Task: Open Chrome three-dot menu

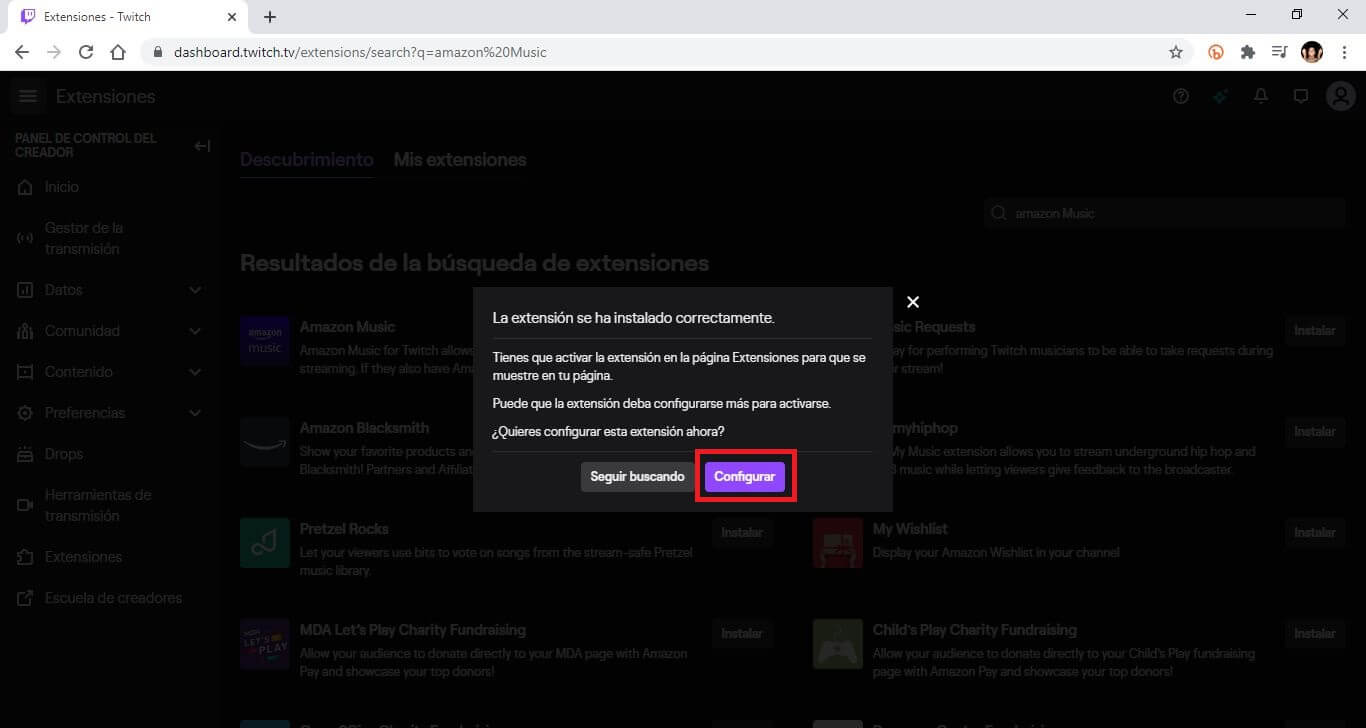Action: tap(1344, 52)
